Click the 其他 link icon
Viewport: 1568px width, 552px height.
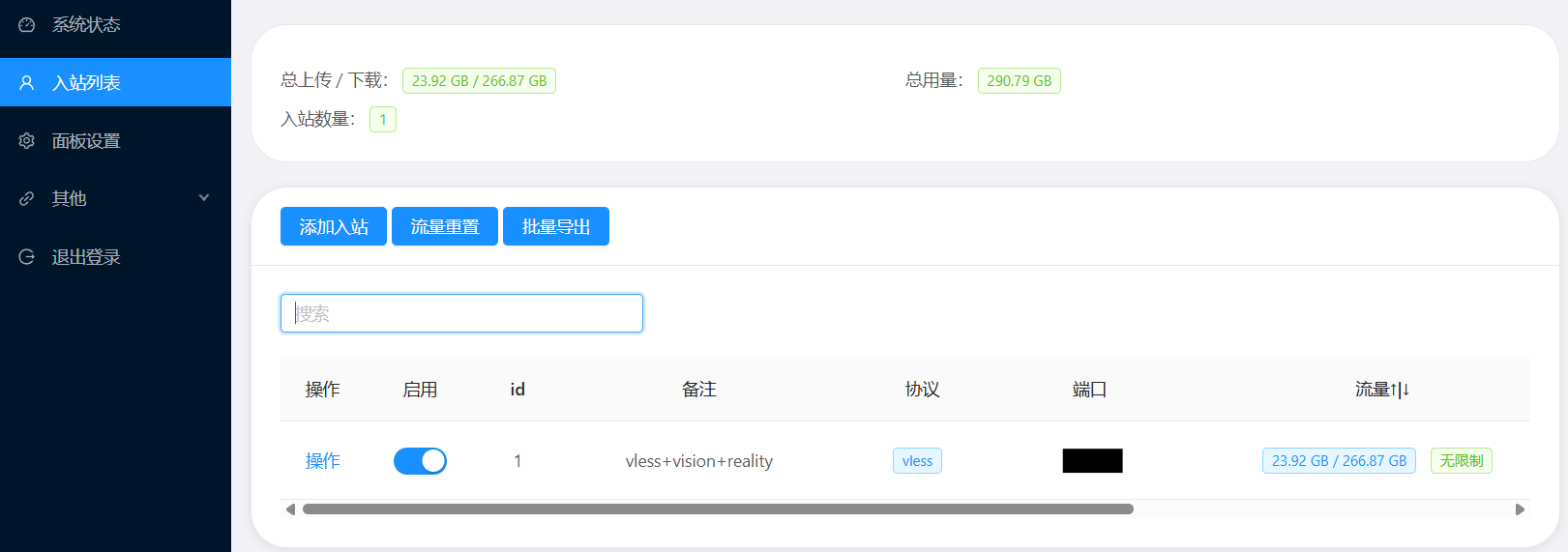point(27,199)
